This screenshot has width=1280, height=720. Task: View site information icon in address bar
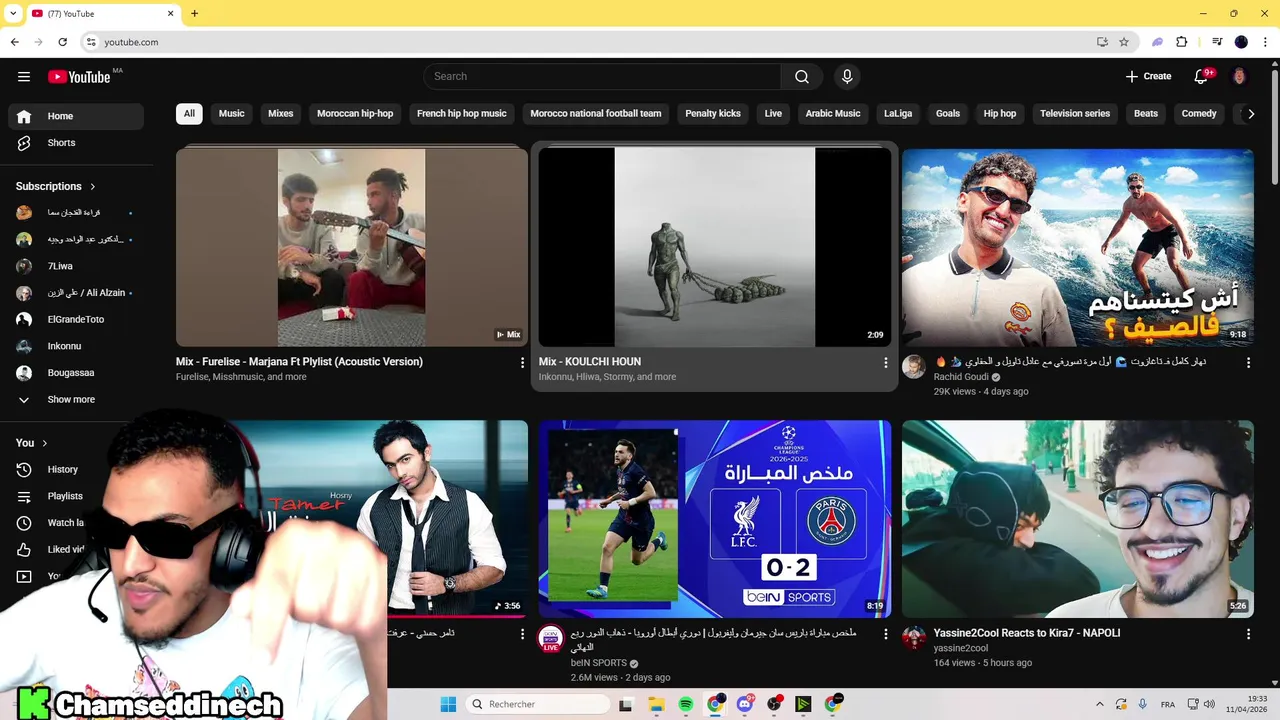(x=91, y=42)
